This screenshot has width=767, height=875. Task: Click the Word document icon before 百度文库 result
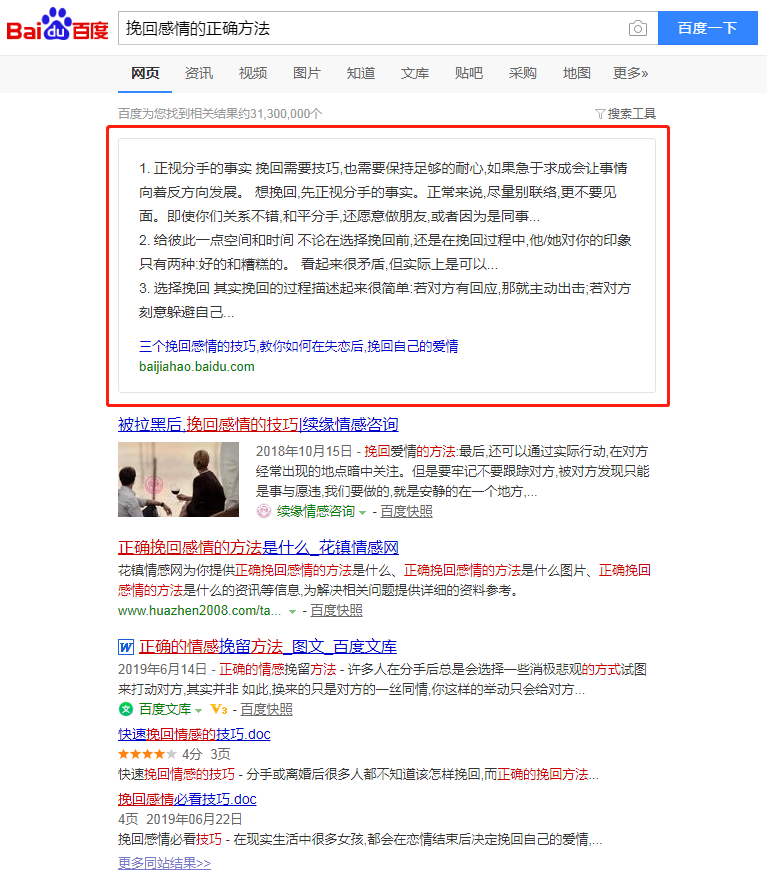pyautogui.click(x=126, y=647)
